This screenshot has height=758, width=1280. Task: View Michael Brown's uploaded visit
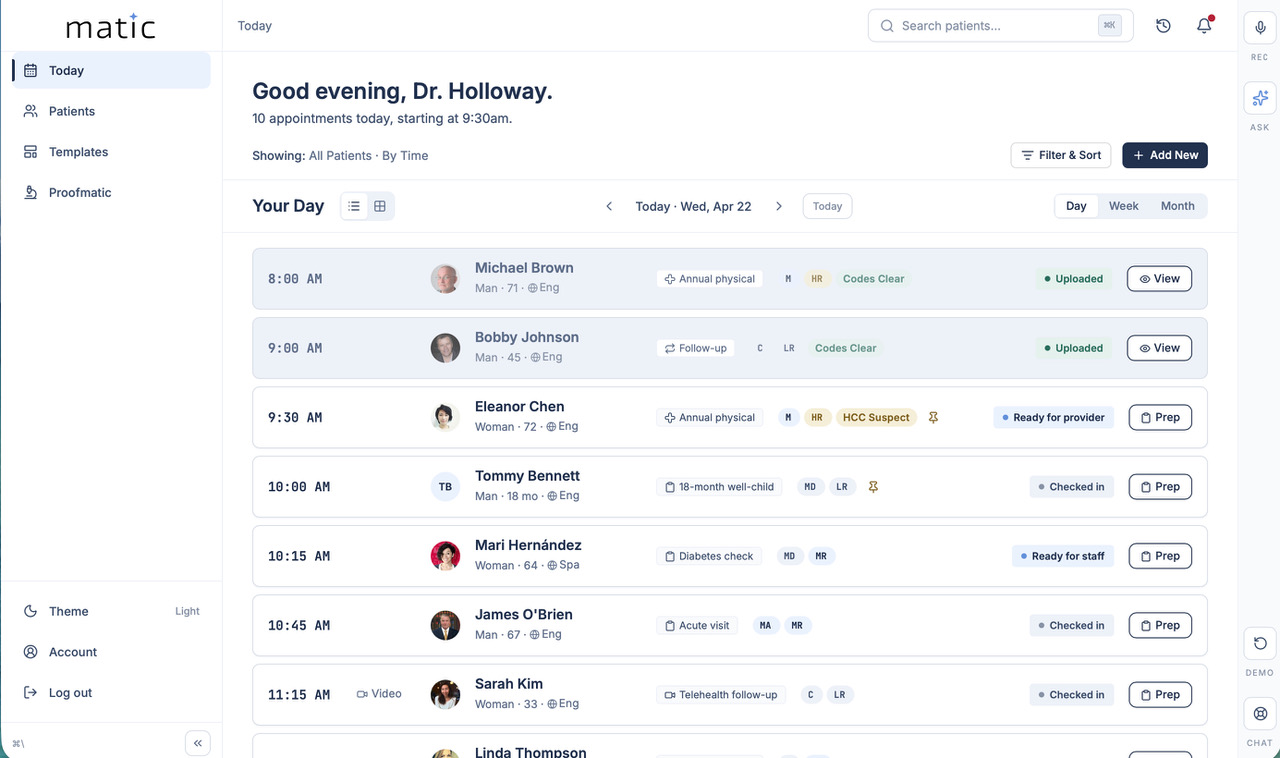(x=1160, y=279)
